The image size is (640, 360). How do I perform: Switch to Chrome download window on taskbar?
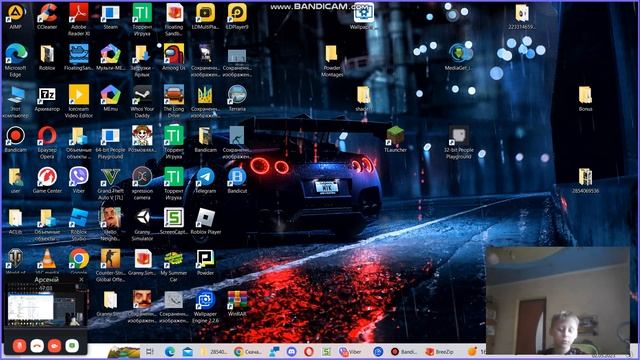tap(248, 351)
